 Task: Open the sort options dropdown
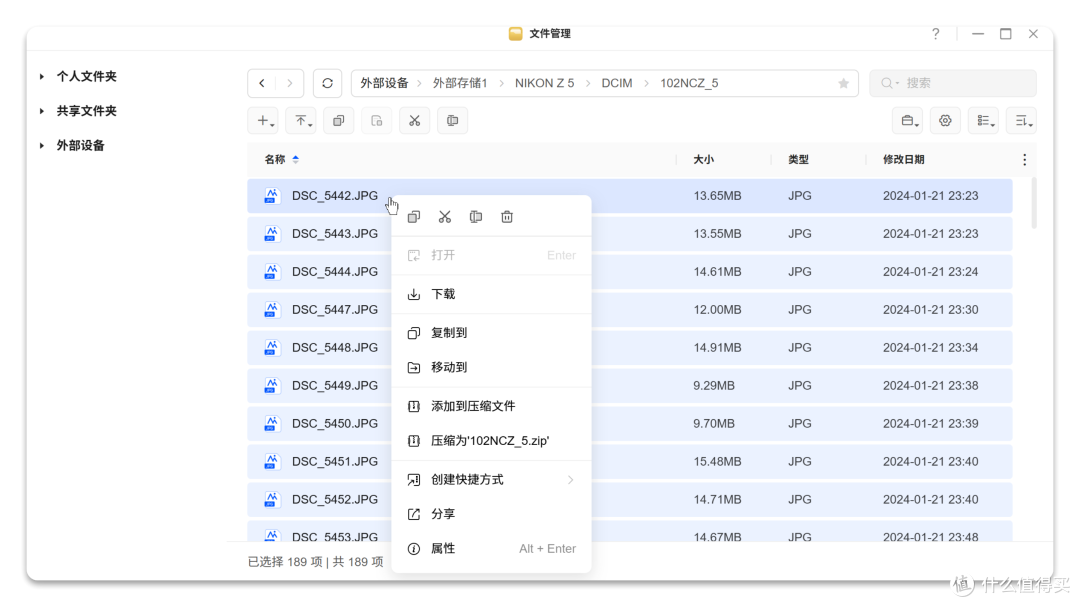pyautogui.click(x=1021, y=121)
